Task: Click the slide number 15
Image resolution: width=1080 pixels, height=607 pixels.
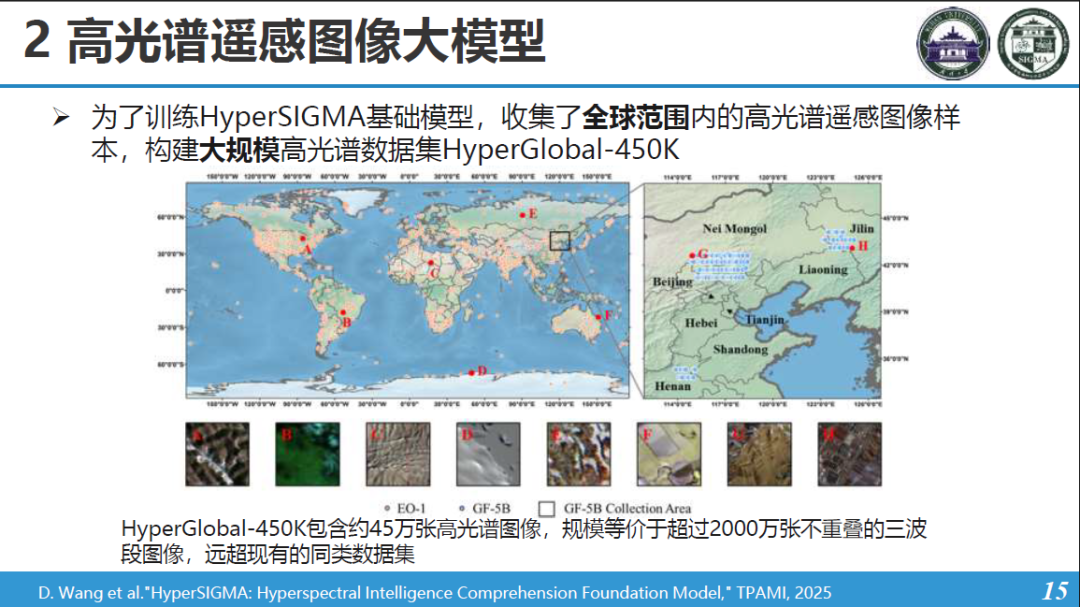Action: [1055, 590]
